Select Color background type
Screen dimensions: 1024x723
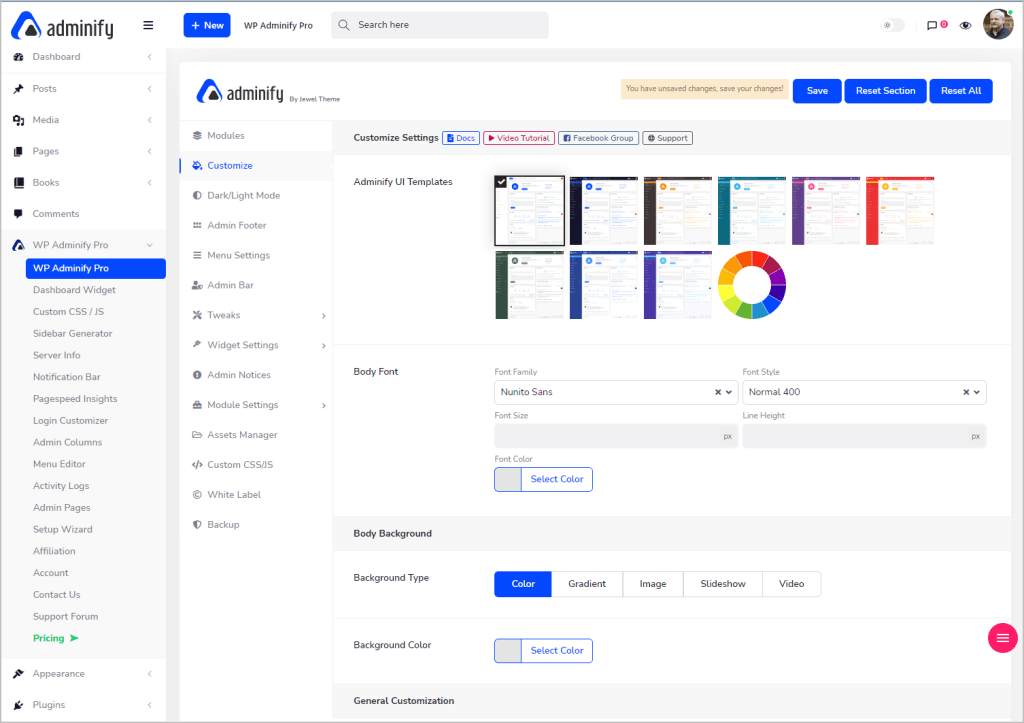[x=522, y=584]
